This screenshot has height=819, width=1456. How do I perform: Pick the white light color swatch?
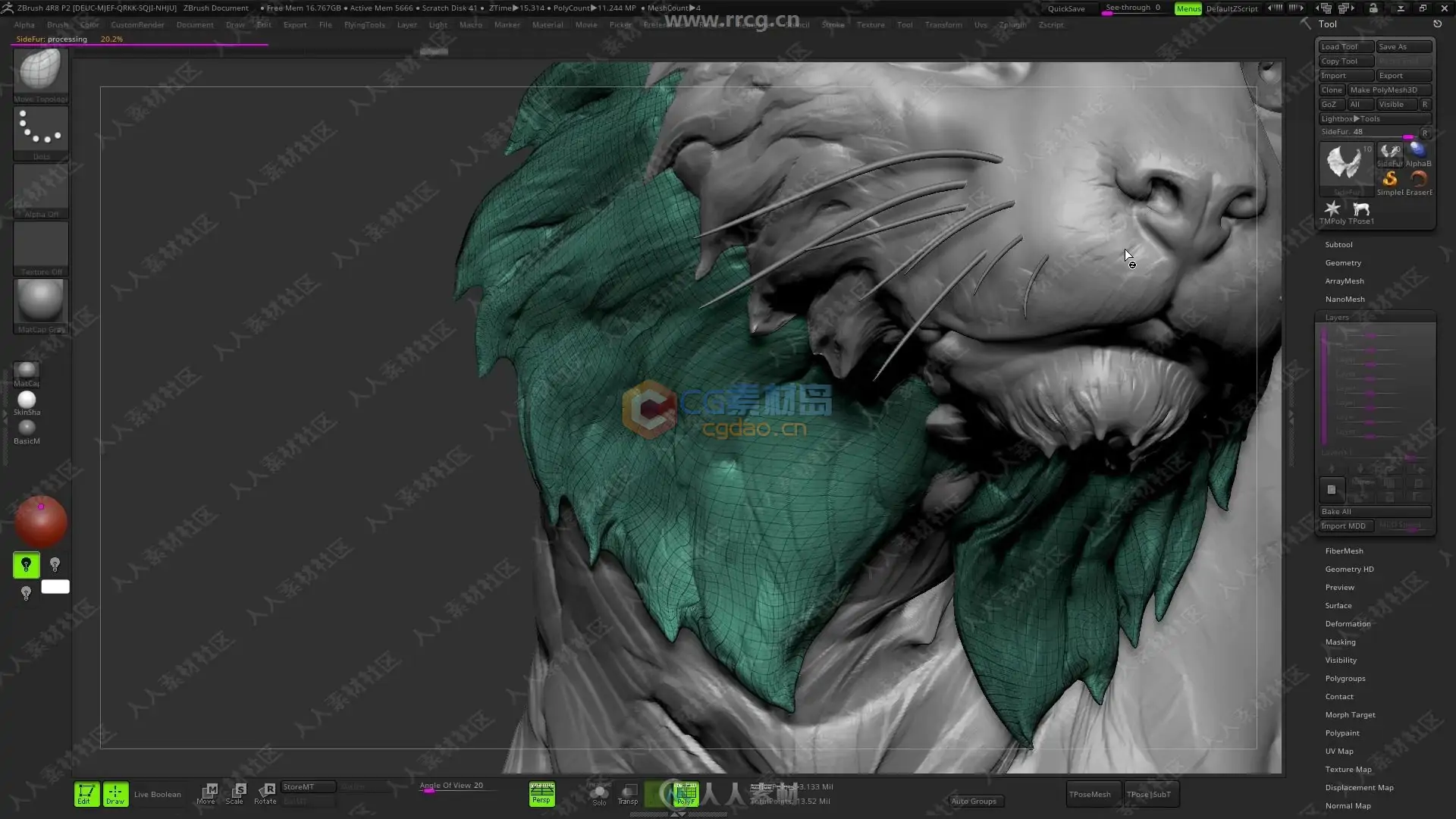click(x=55, y=586)
